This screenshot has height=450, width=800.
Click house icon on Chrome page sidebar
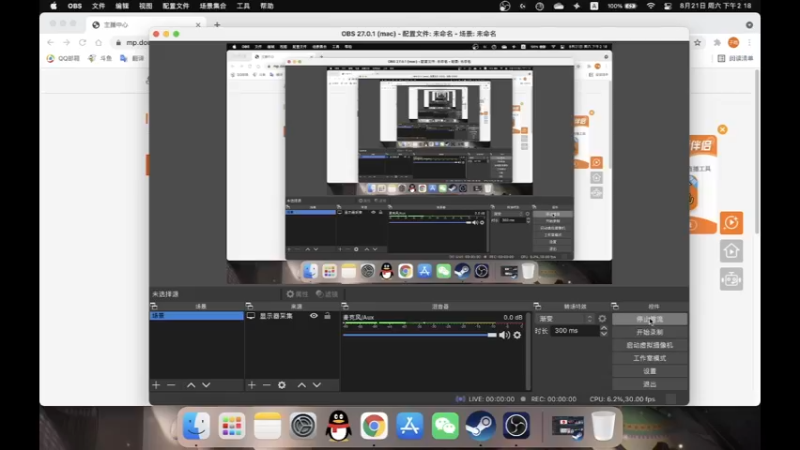tap(731, 251)
